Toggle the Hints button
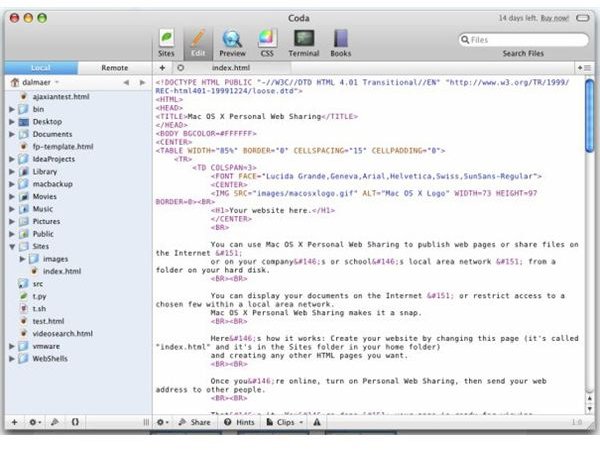The width and height of the screenshot is (600, 450). (239, 422)
